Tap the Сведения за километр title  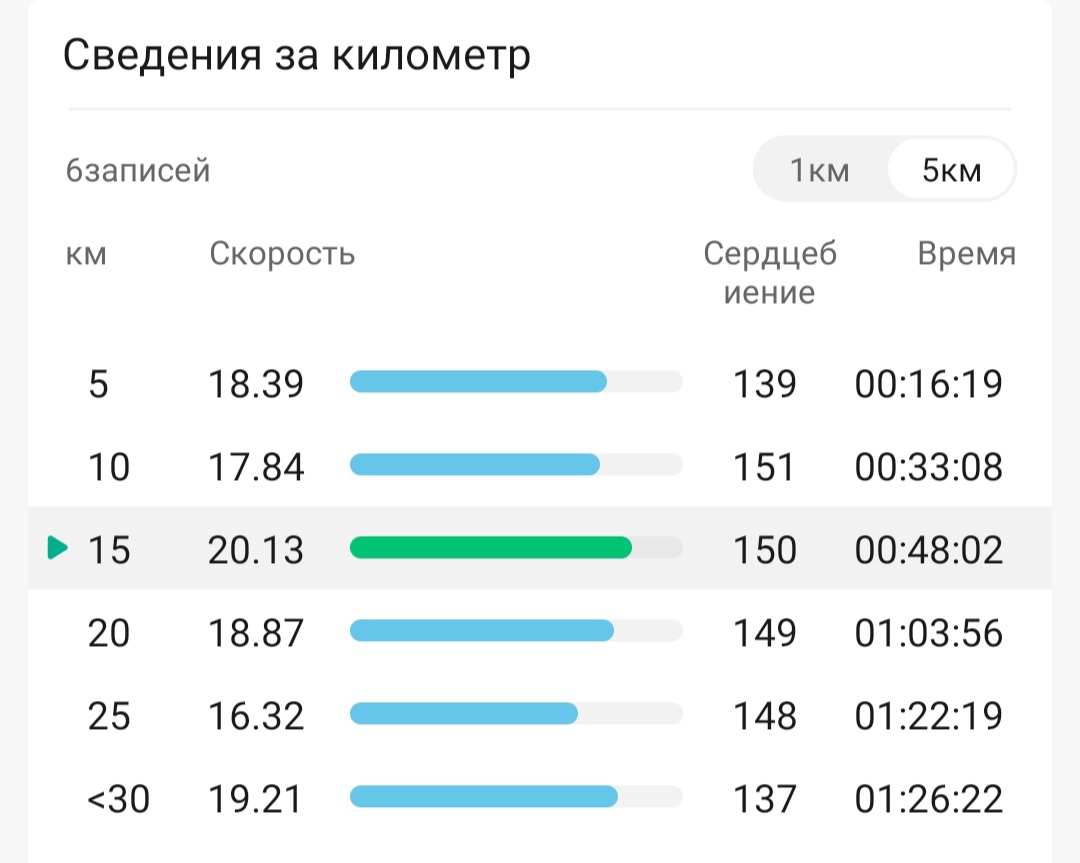click(x=297, y=54)
